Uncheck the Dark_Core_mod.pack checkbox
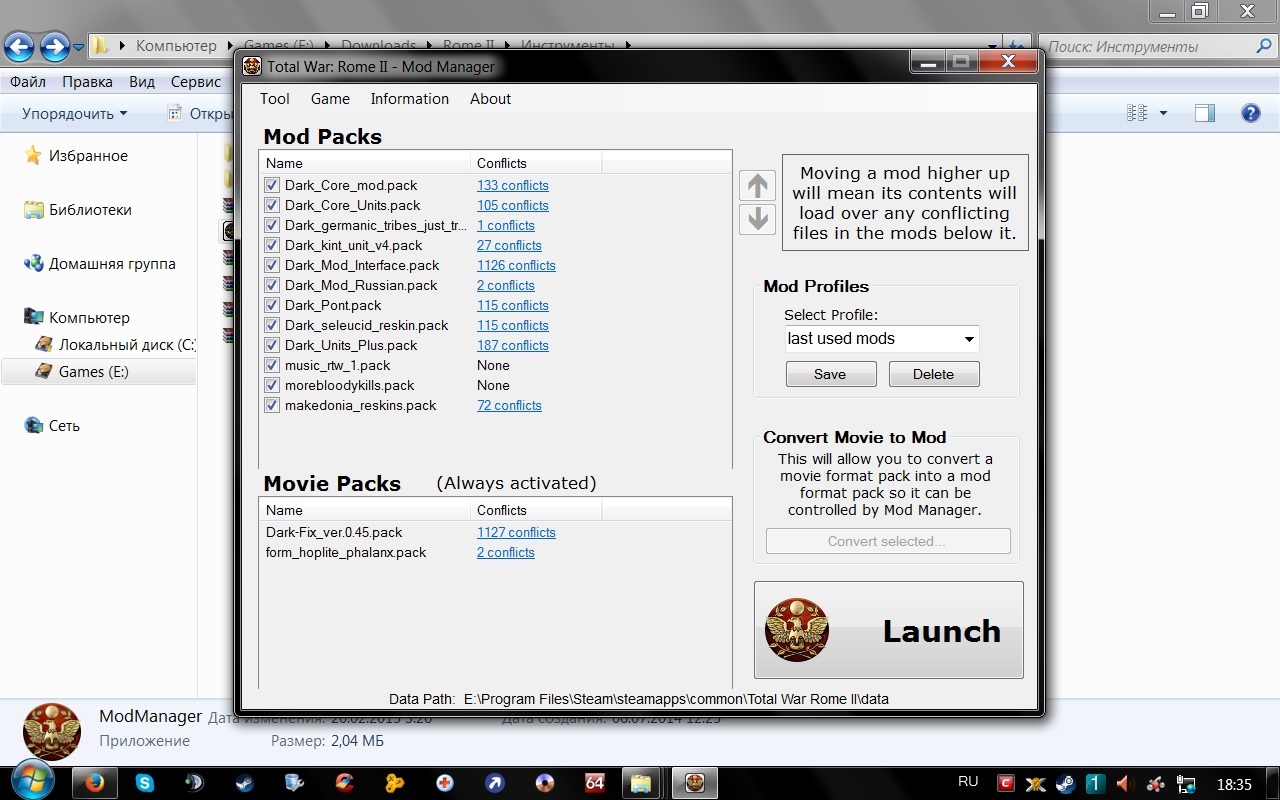Screen dimensions: 1280x800 [x=272, y=185]
